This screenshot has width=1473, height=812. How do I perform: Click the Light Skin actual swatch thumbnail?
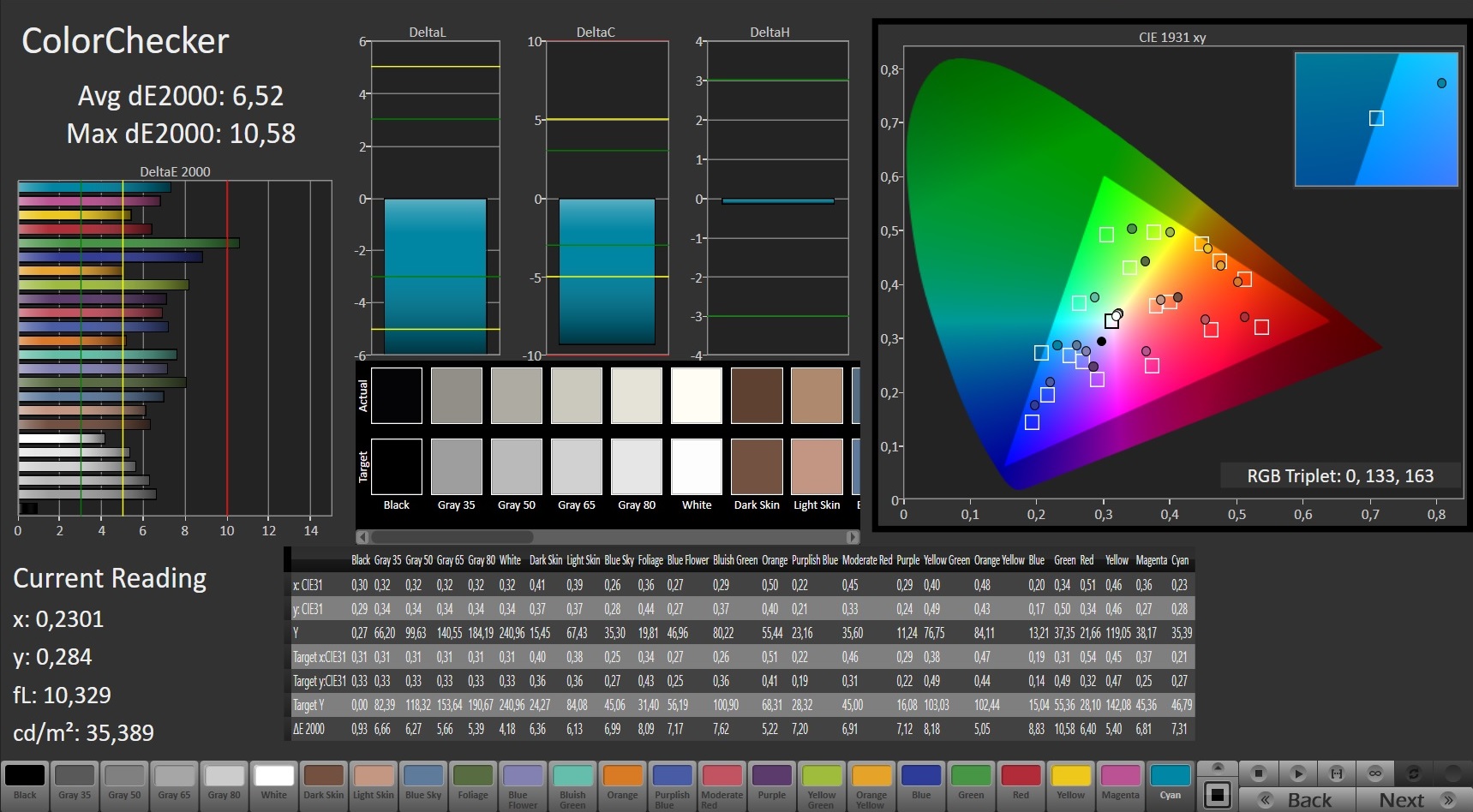click(817, 396)
